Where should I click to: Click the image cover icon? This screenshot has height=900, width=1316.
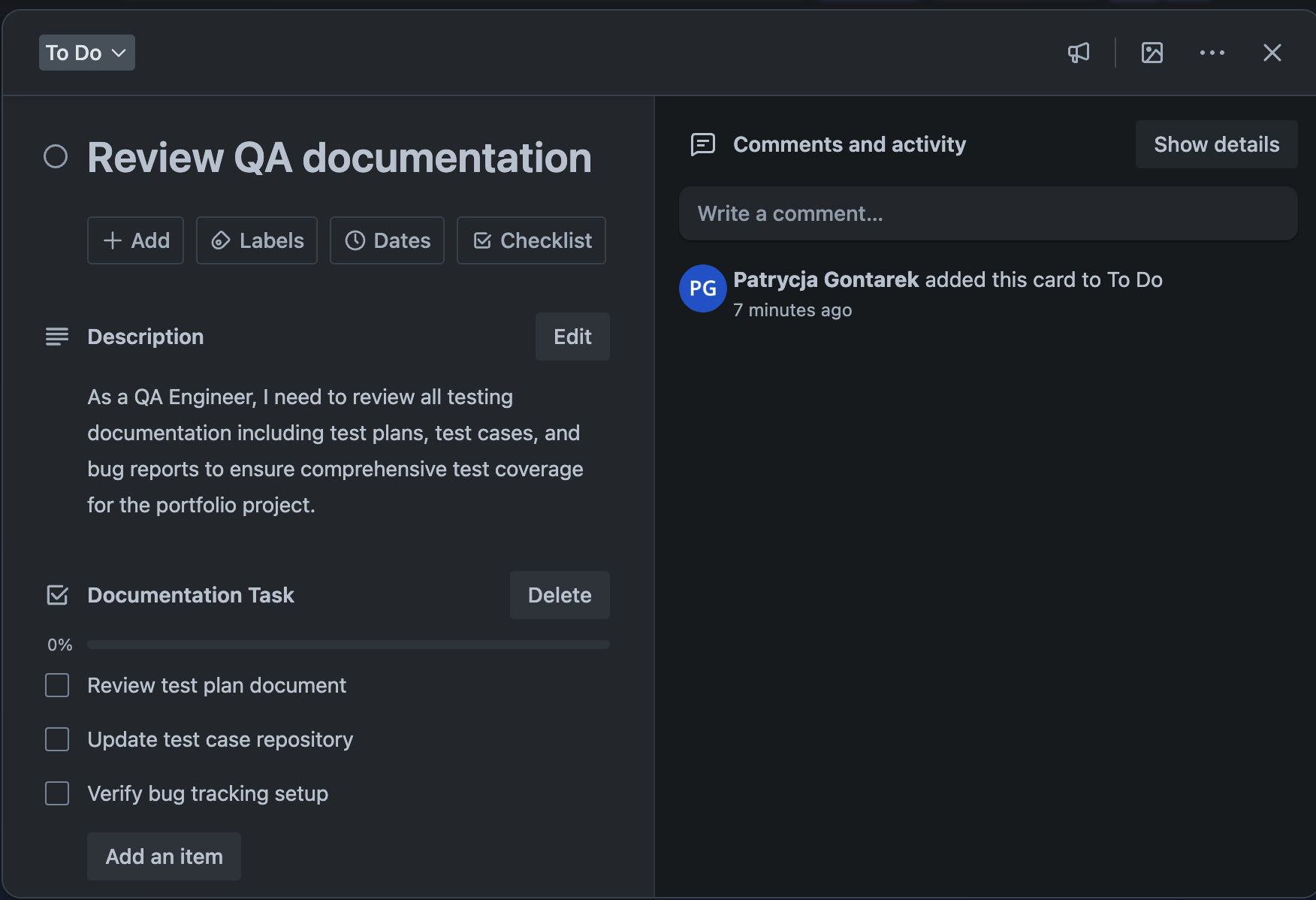pos(1152,53)
